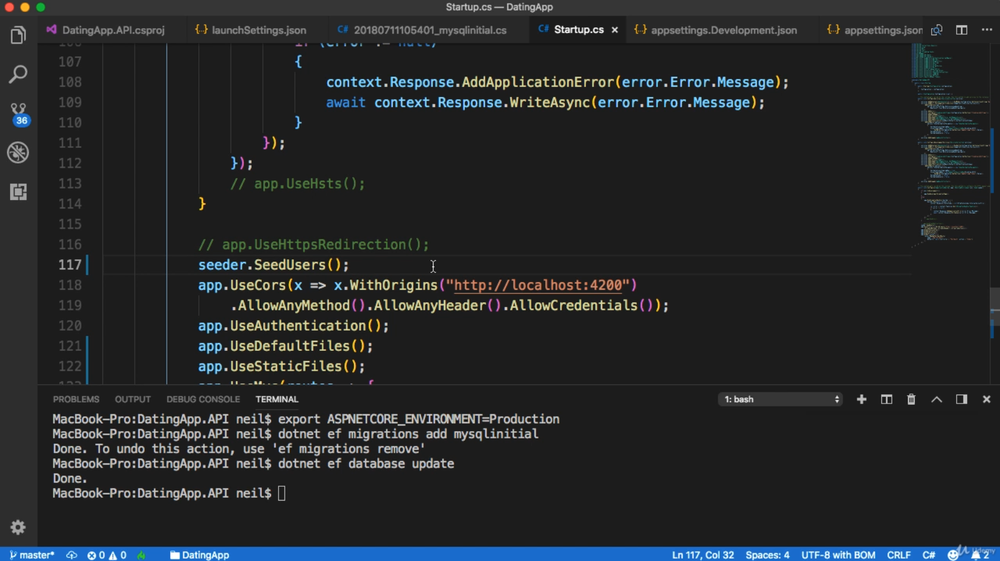Switch to the PROBLEMS panel tab
The width and height of the screenshot is (1000, 561).
tap(76, 399)
